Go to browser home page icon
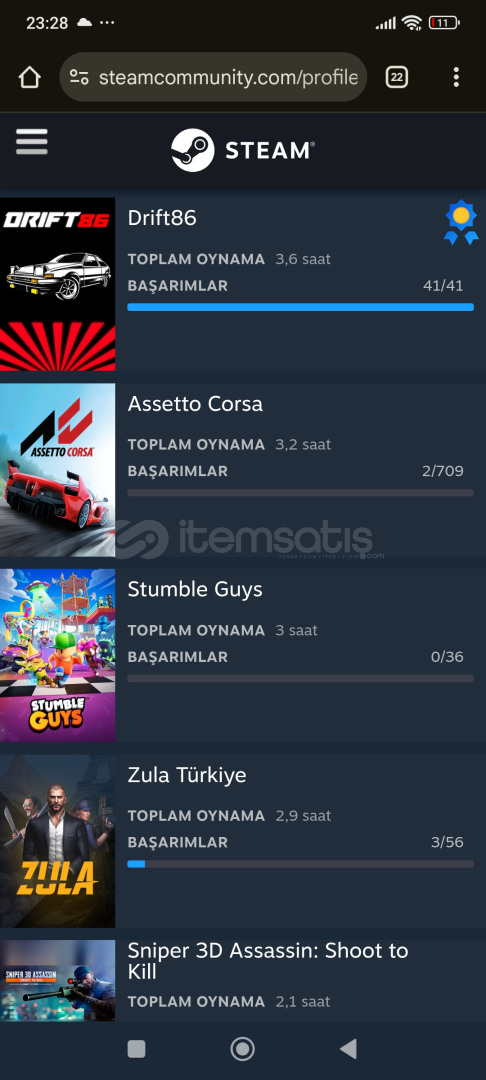The image size is (486, 1080). click(30, 77)
